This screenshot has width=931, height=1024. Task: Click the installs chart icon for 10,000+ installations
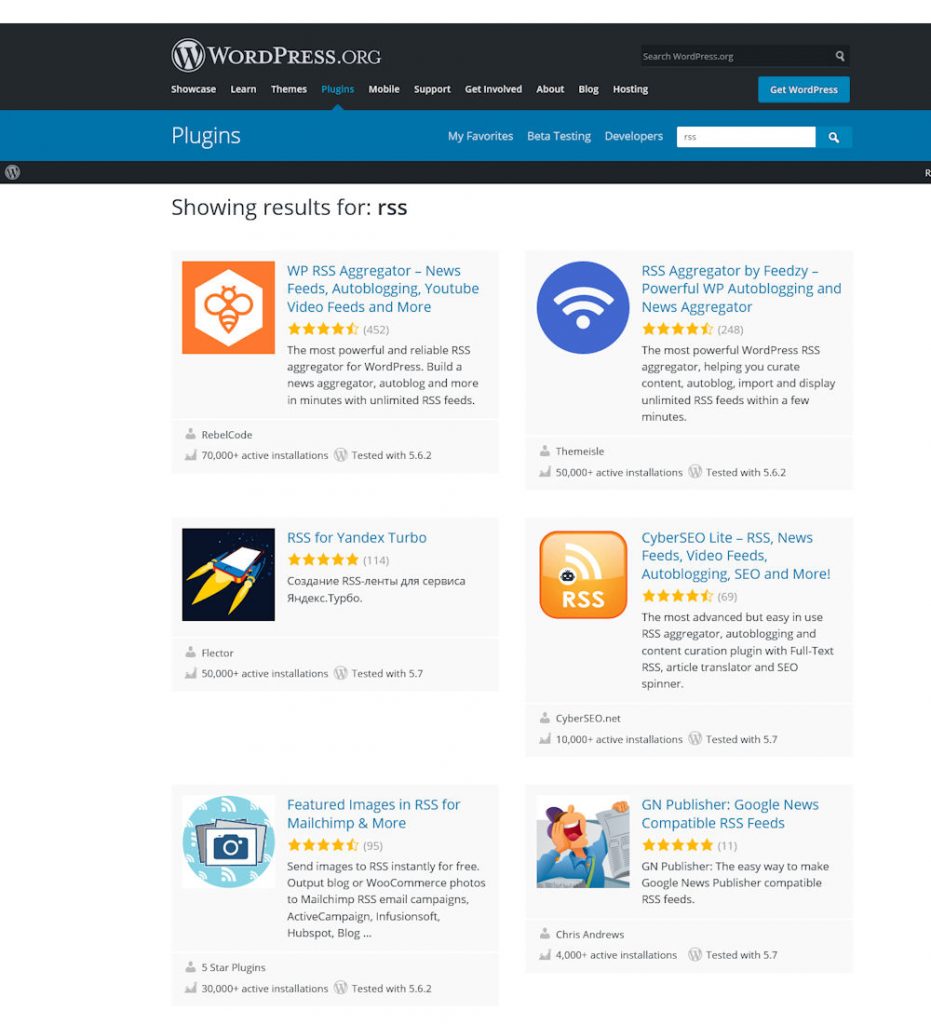pos(545,739)
